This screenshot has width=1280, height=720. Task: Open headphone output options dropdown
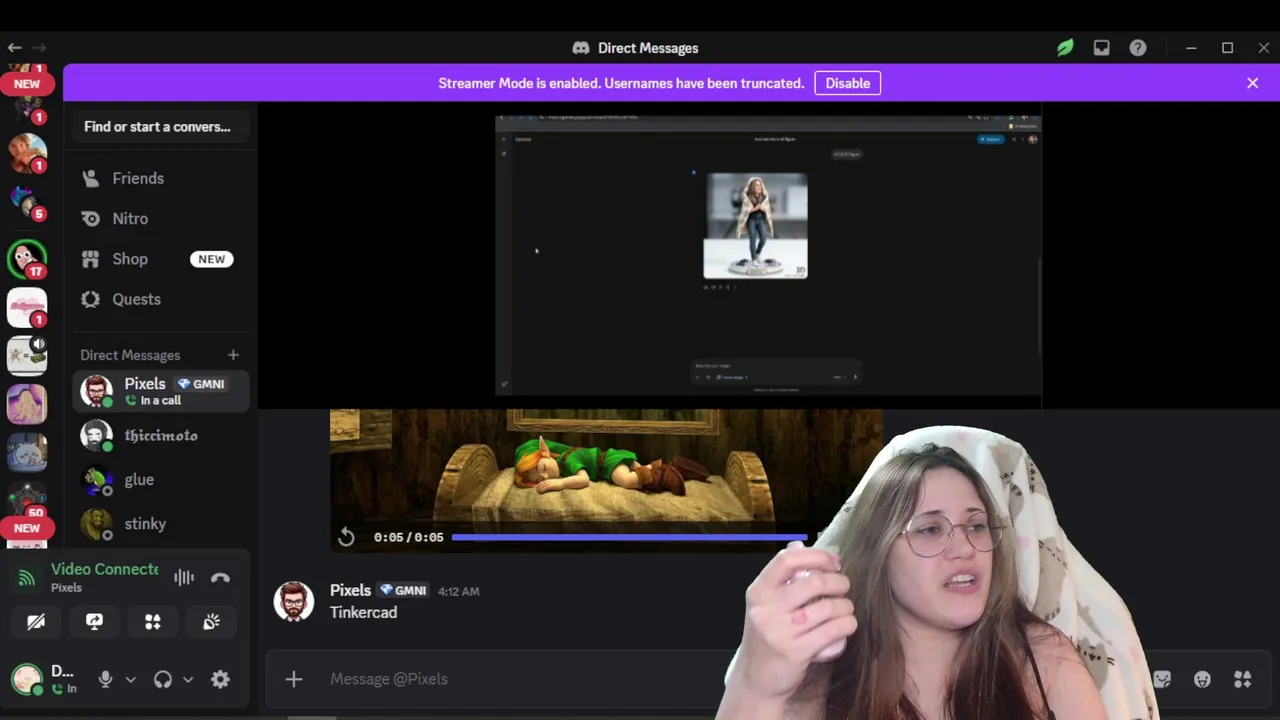[188, 679]
